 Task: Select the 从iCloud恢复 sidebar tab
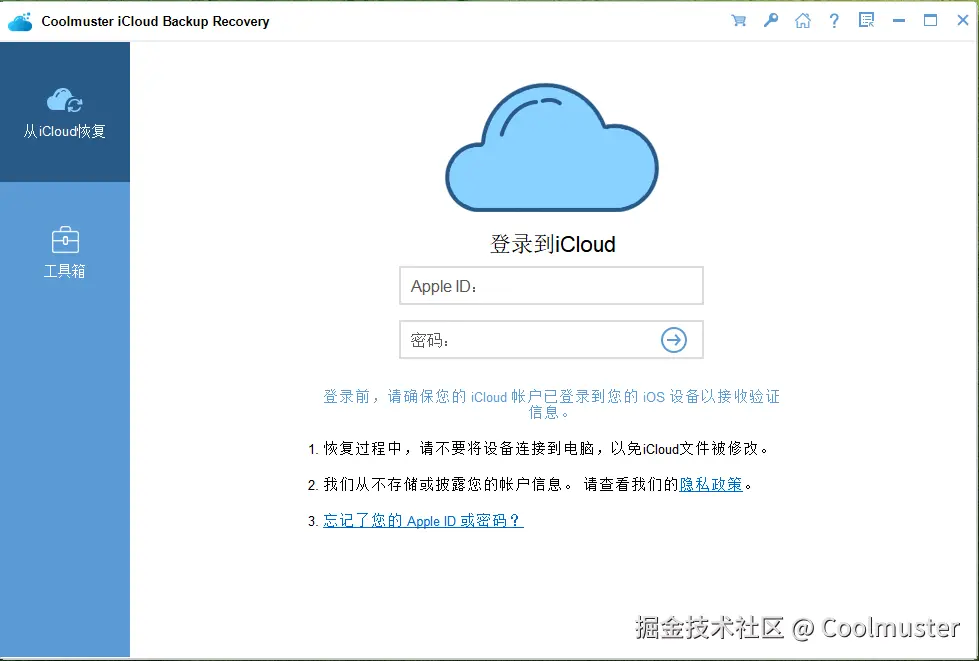[x=65, y=112]
